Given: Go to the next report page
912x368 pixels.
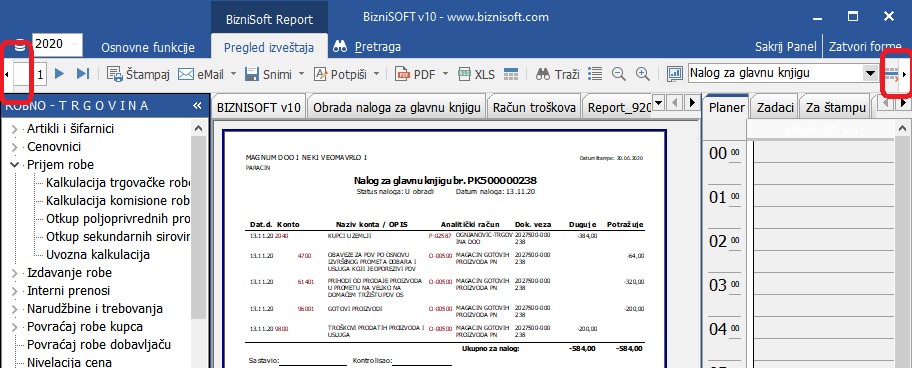Looking at the screenshot, I should 59,74.
